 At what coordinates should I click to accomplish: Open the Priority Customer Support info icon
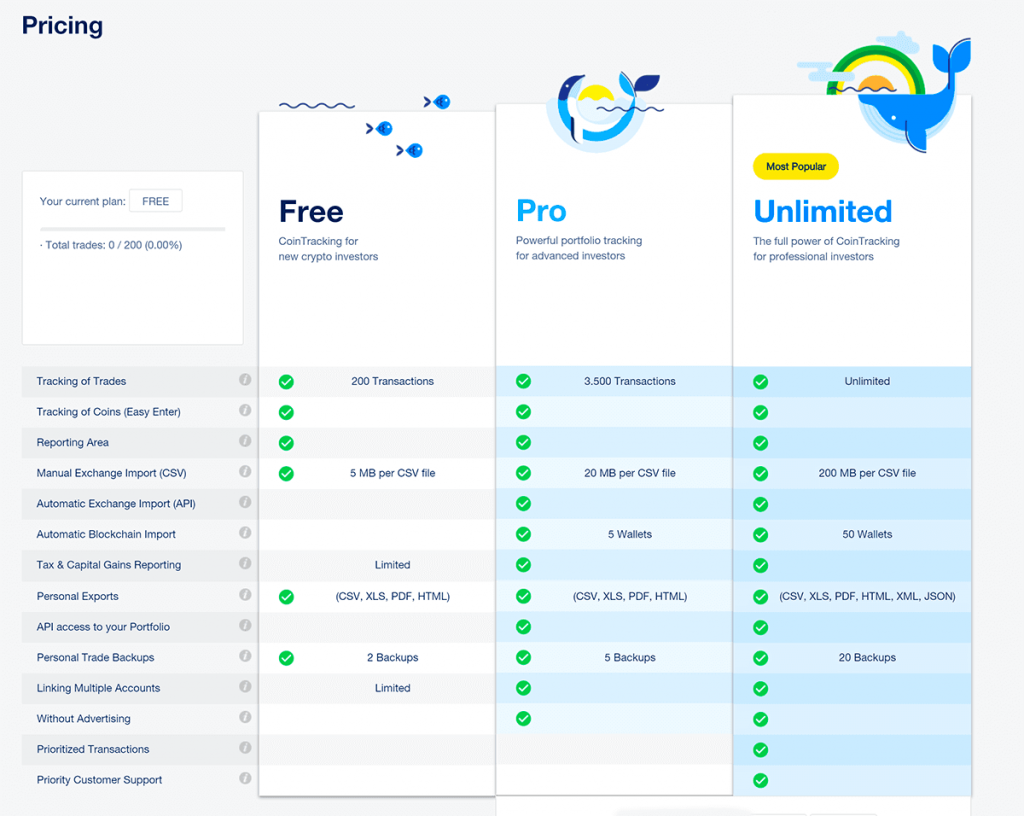click(245, 779)
